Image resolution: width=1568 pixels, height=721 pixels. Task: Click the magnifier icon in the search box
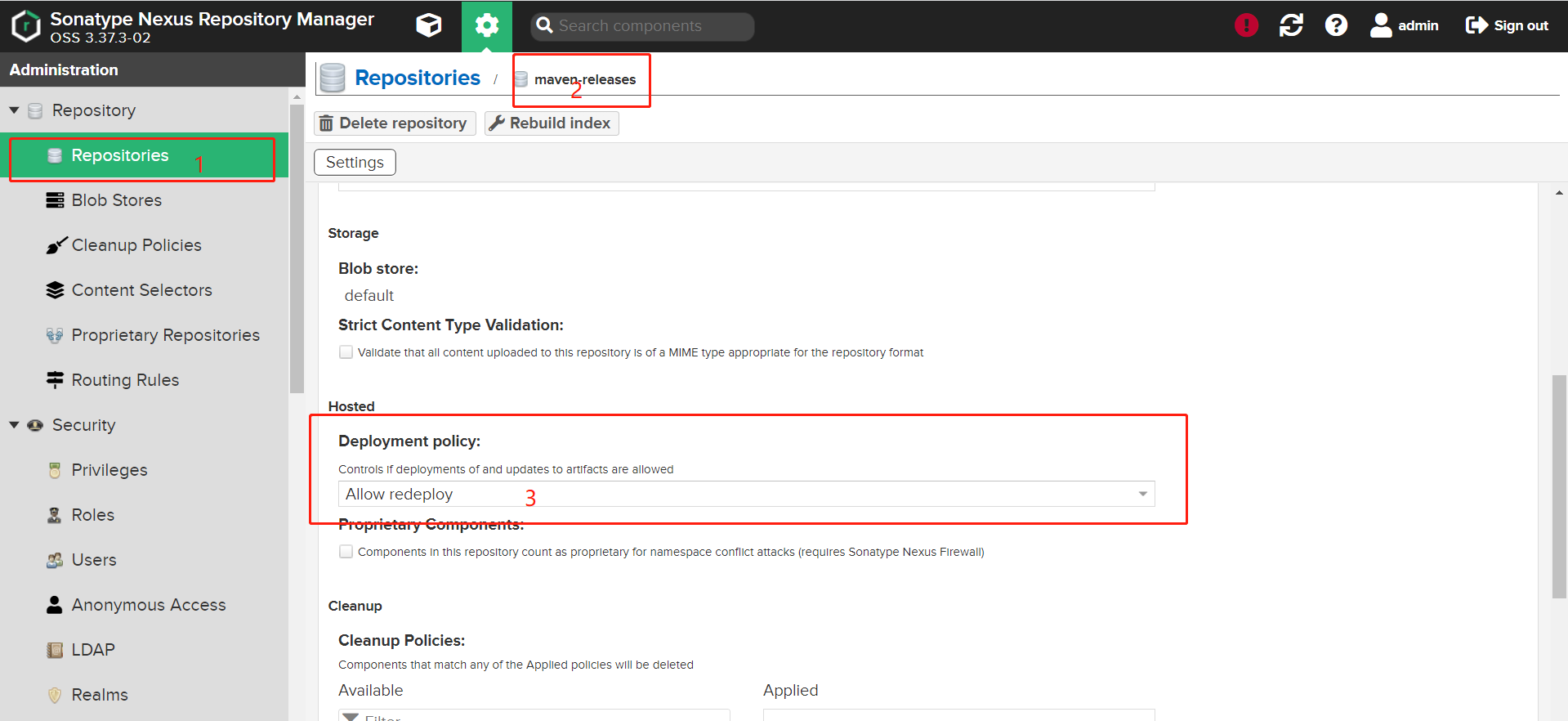coord(545,25)
